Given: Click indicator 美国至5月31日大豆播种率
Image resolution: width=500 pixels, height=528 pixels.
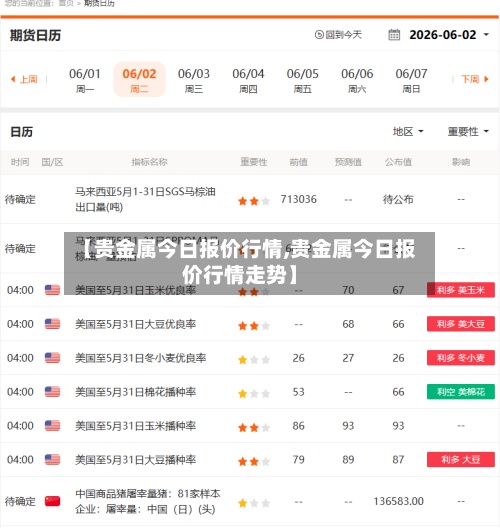Looking at the screenshot, I should click(x=135, y=460).
